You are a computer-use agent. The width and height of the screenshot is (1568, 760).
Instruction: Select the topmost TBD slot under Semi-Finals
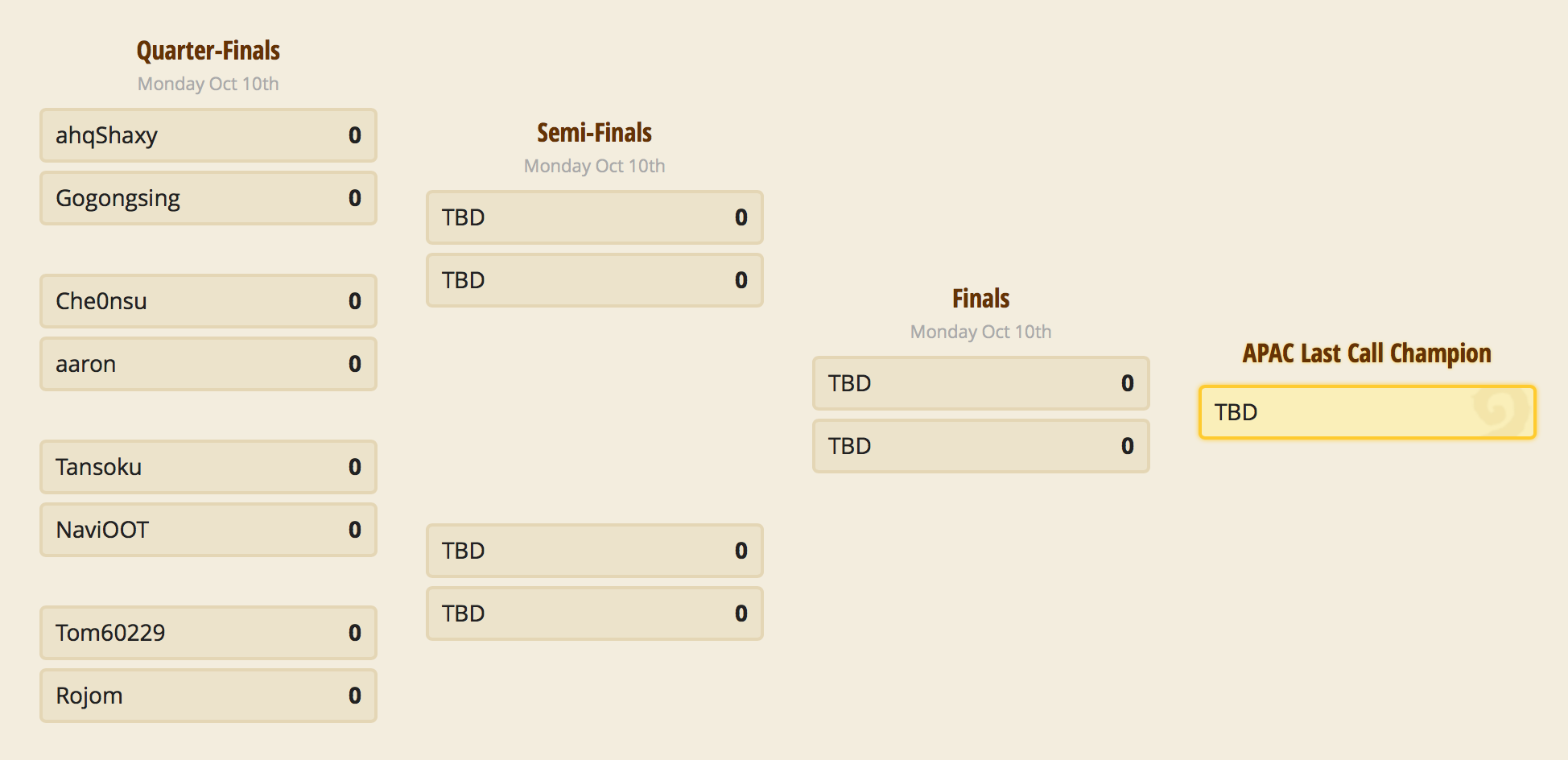(x=594, y=217)
